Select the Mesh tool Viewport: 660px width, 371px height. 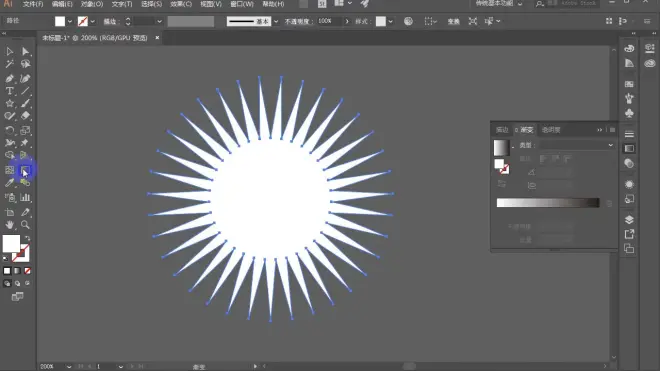click(9, 170)
